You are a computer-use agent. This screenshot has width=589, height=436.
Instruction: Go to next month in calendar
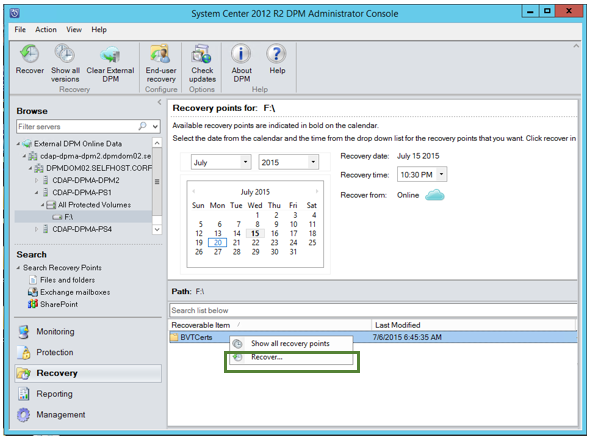point(317,191)
